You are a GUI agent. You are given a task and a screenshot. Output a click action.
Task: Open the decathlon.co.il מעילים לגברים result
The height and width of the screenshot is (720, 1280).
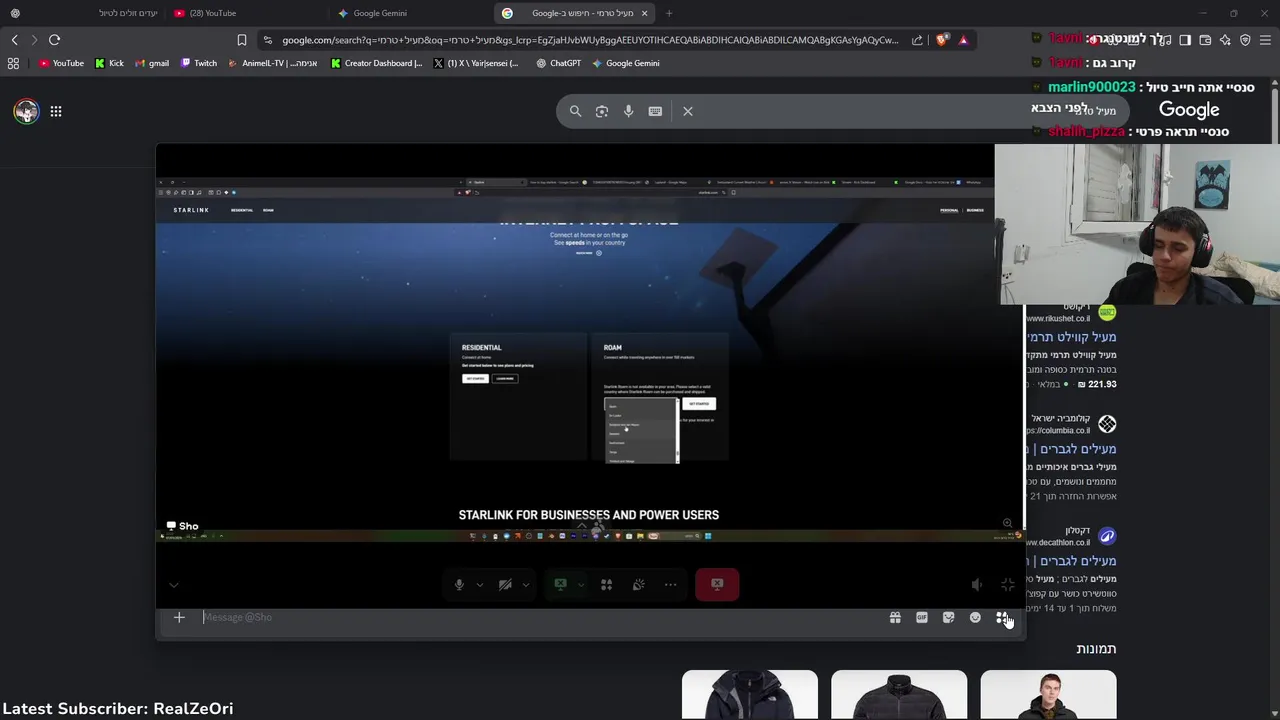tap(1071, 561)
